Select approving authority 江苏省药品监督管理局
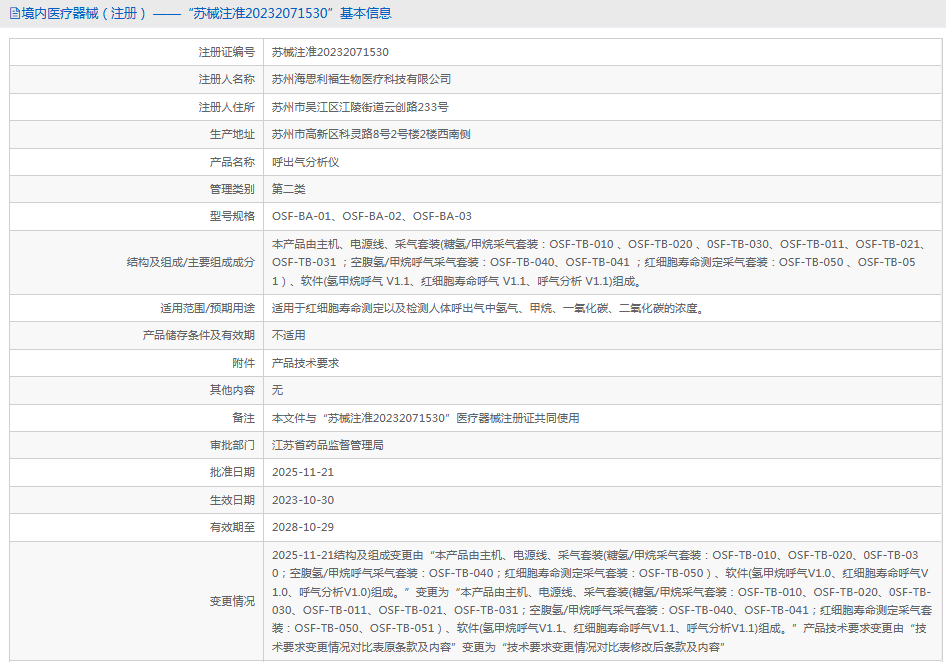Image resolution: width=946 pixels, height=662 pixels. coord(328,445)
